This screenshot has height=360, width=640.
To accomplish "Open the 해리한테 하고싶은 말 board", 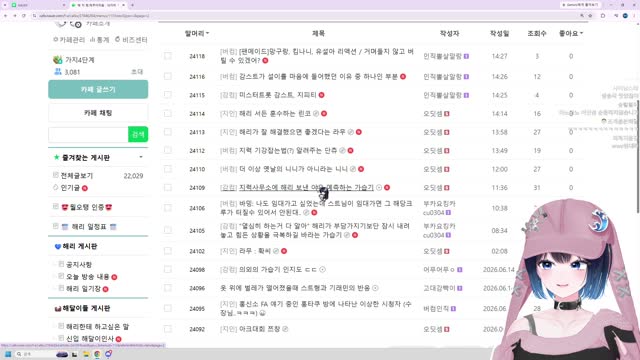I will [x=97, y=327].
